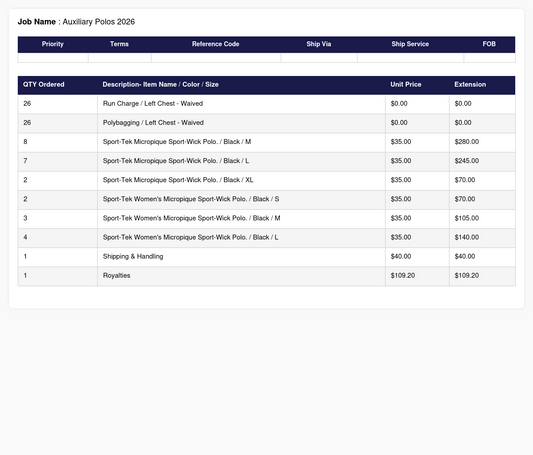This screenshot has width=533, height=455.
Task: Select Run Charge / Left Chest - Waived row
Action: (x=266, y=104)
